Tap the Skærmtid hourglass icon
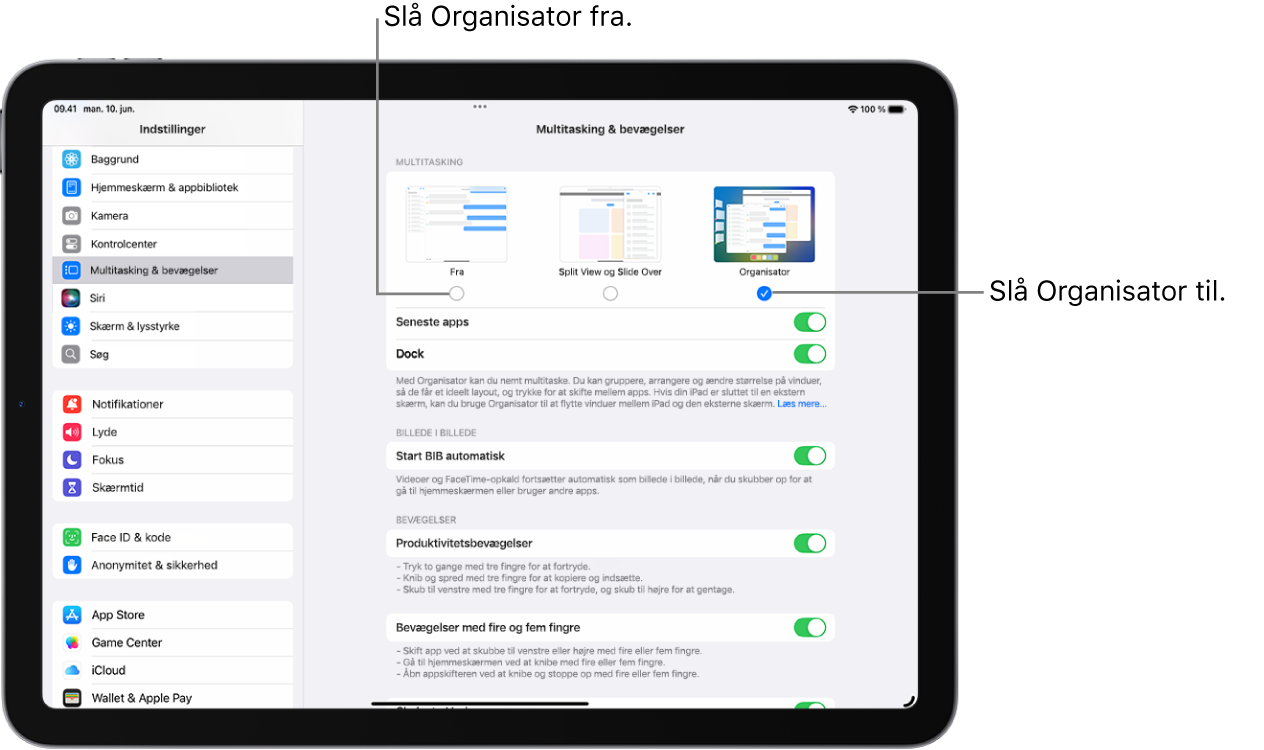The height and width of the screenshot is (750, 1264). click(x=72, y=487)
